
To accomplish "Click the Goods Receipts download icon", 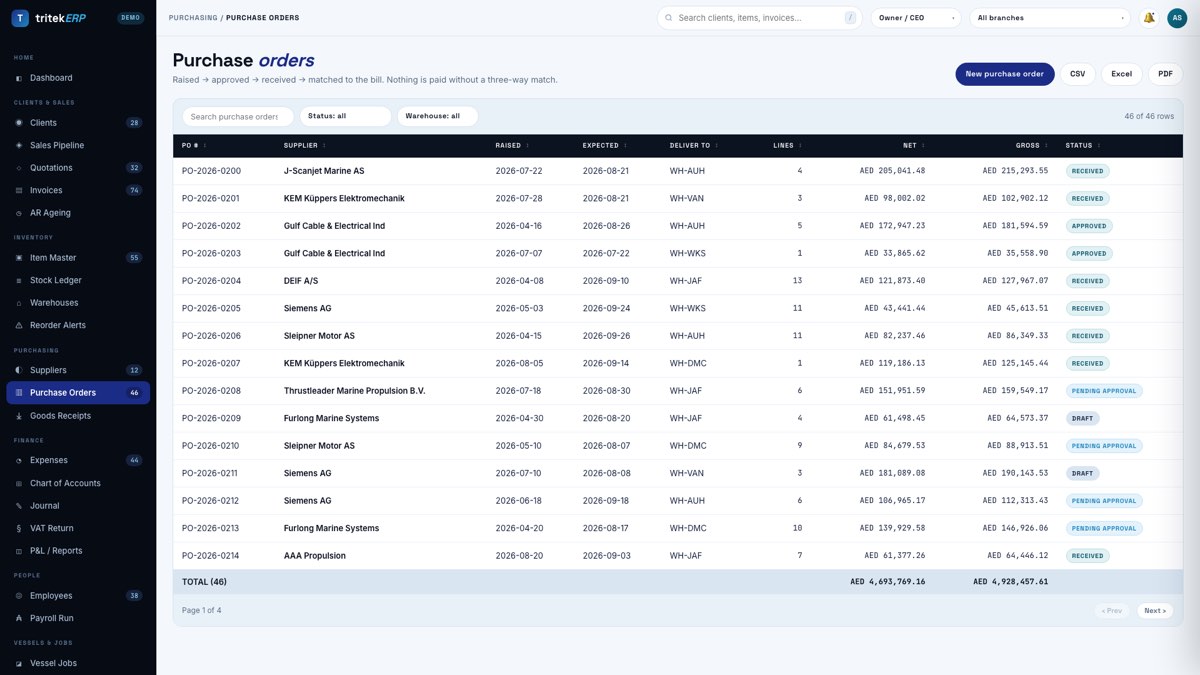I will [19, 416].
